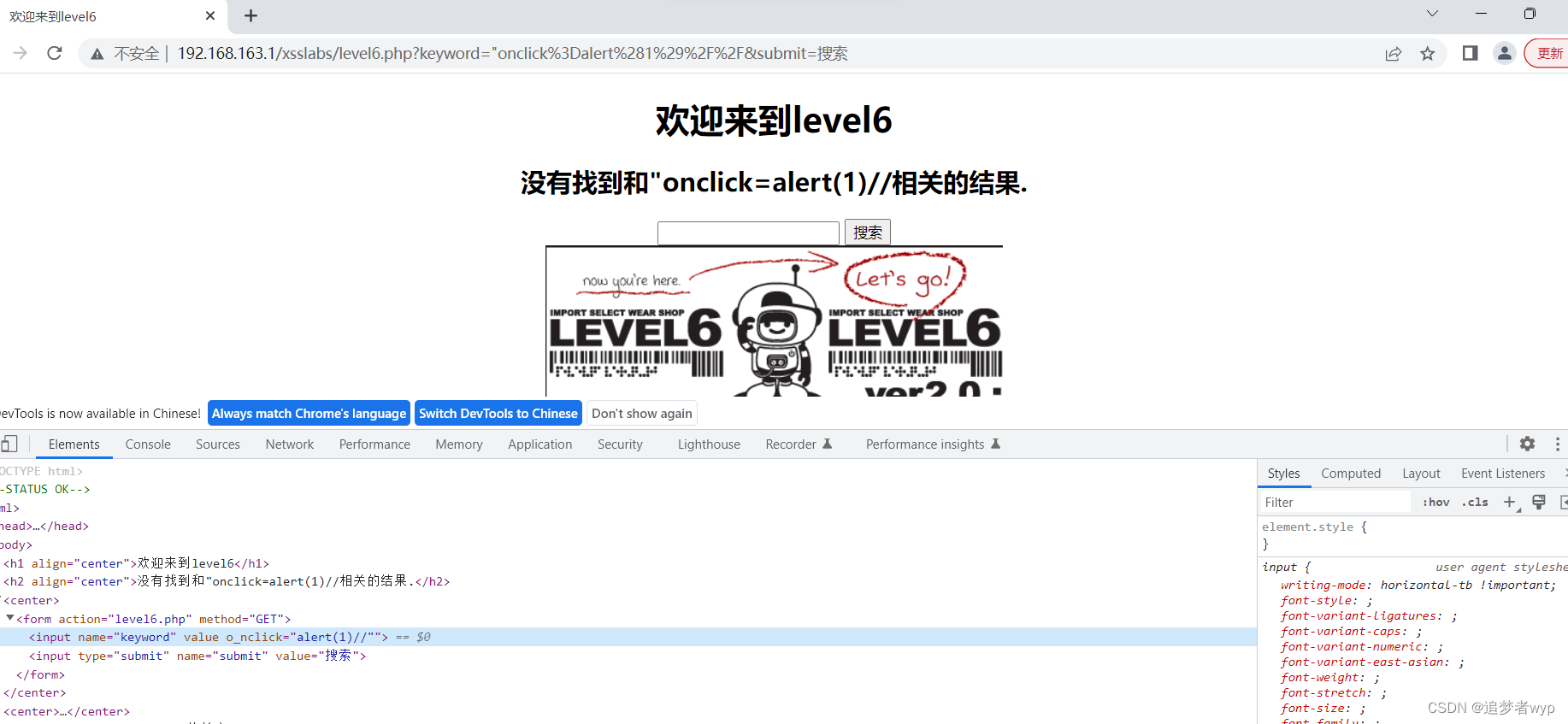Click the keyword search text field
The height and width of the screenshot is (724, 1568).
coord(748,233)
